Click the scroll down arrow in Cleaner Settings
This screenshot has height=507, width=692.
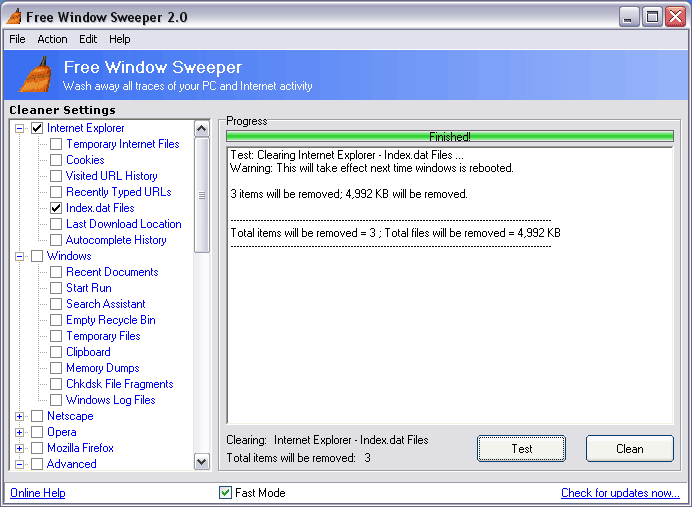[x=202, y=462]
